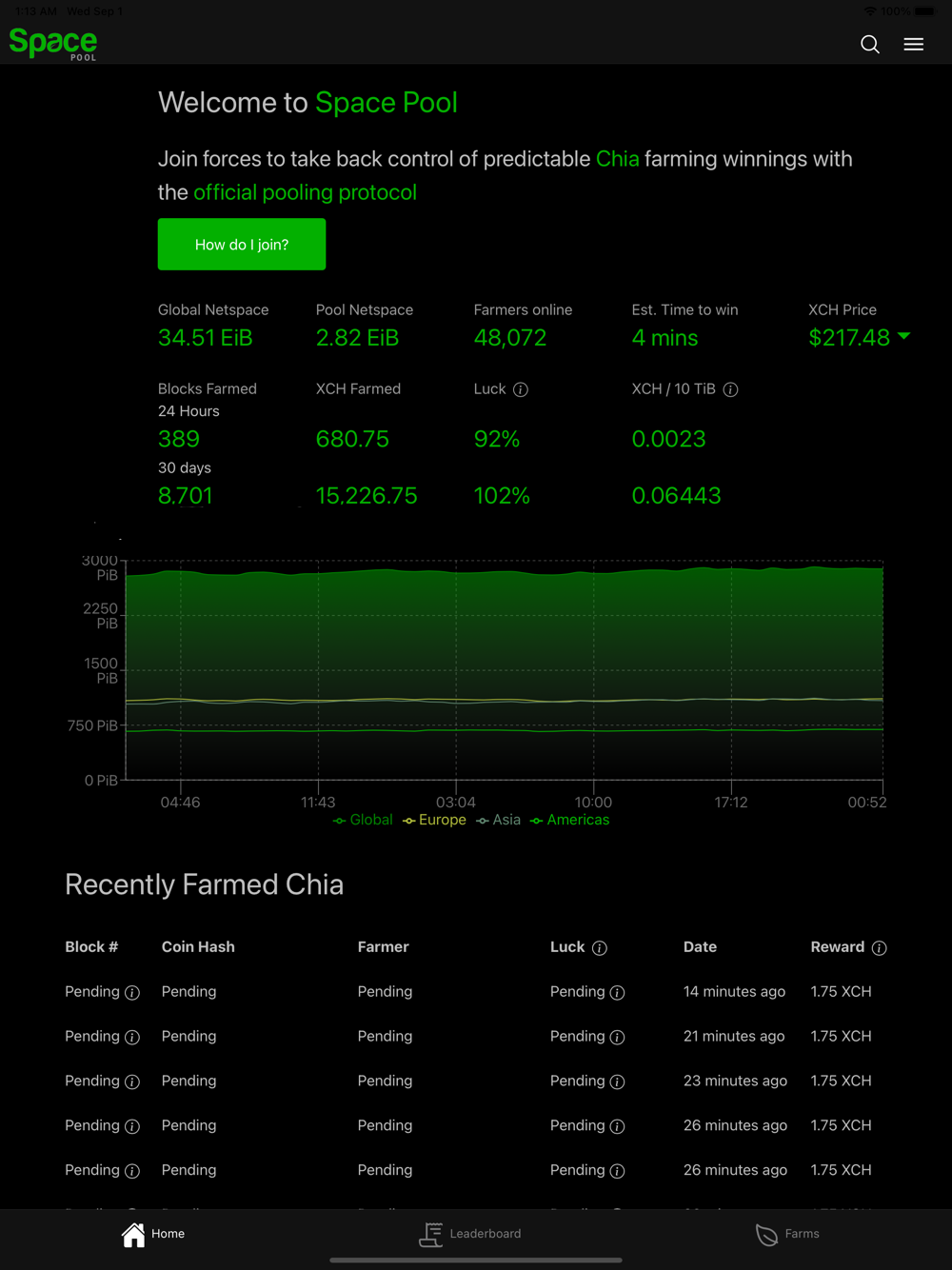Click inside the netspace area chart
952x1270 pixels.
click(x=505, y=671)
